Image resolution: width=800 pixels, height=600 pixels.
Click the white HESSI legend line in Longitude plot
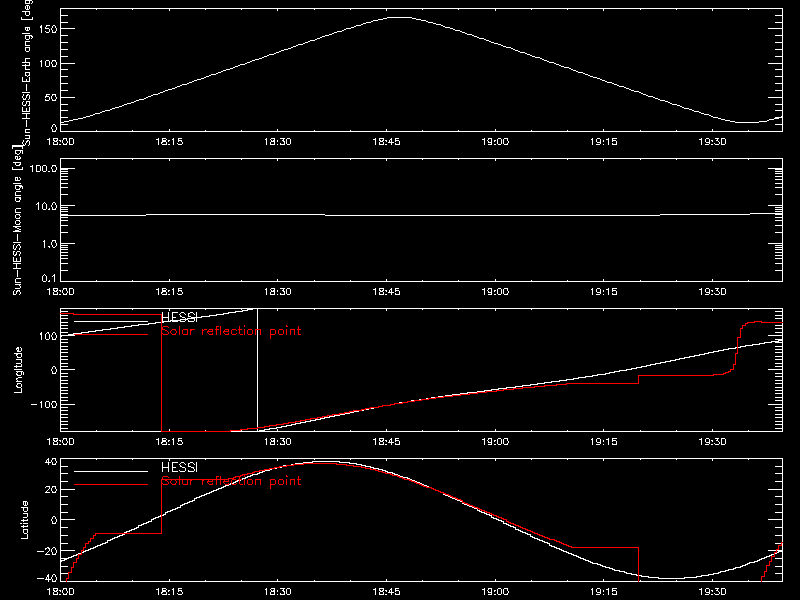[x=111, y=321]
